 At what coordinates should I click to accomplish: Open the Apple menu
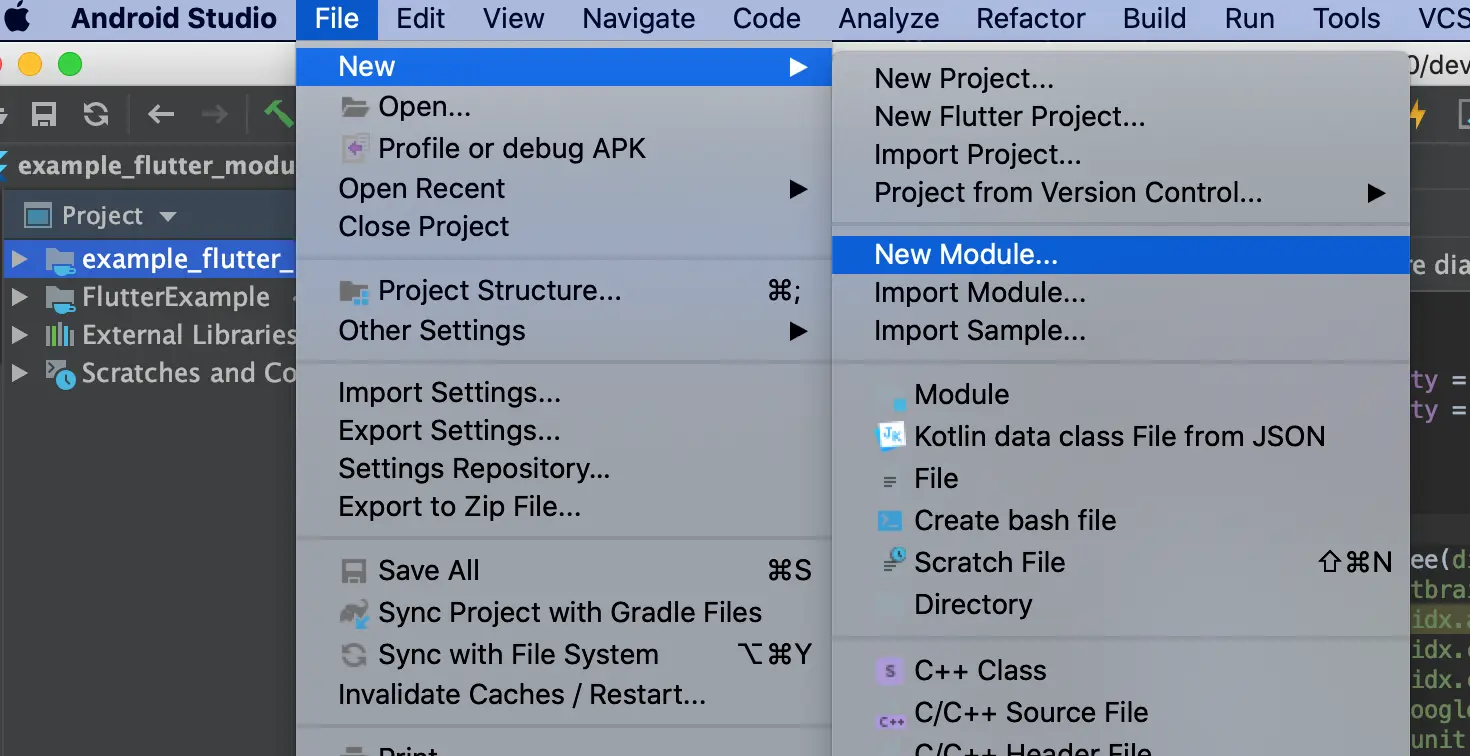pyautogui.click(x=17, y=18)
